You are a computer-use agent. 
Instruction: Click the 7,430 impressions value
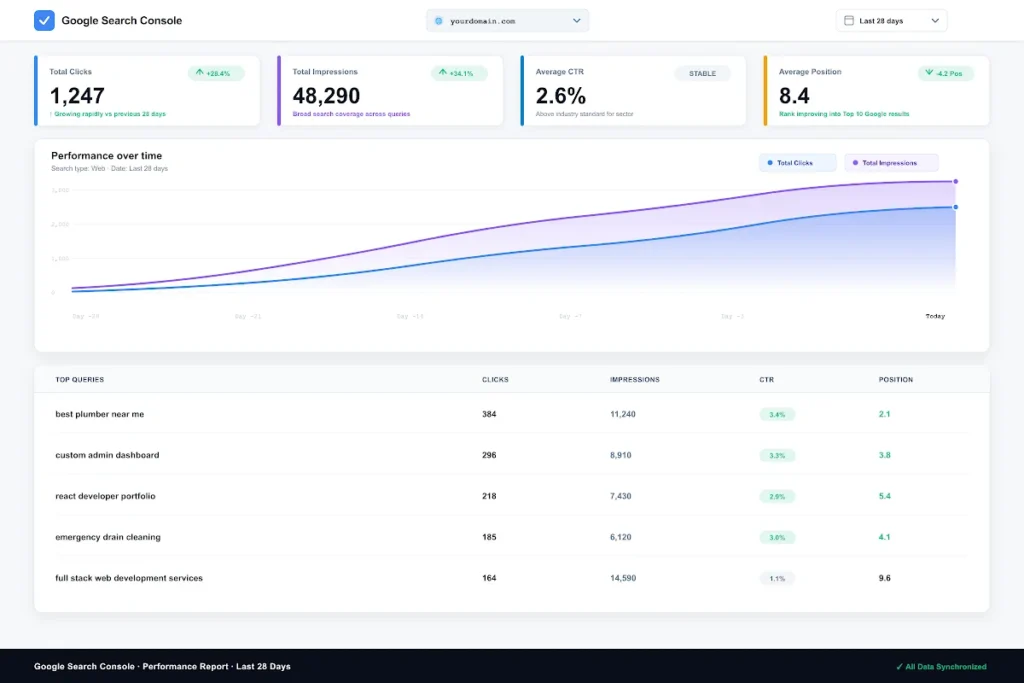point(620,496)
